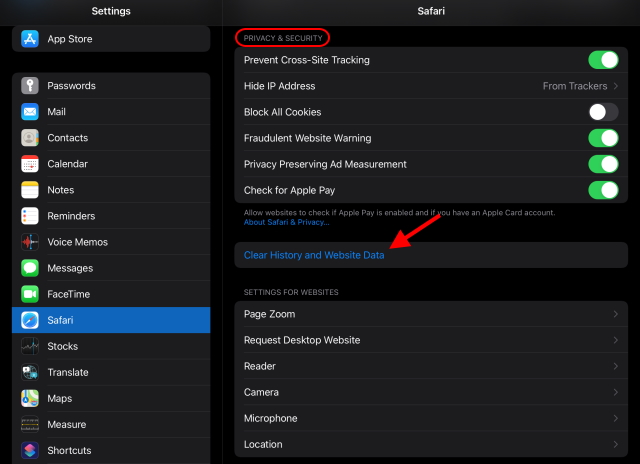Viewport: 640px width, 464px height.
Task: Tap the Translate icon
Action: 30,372
